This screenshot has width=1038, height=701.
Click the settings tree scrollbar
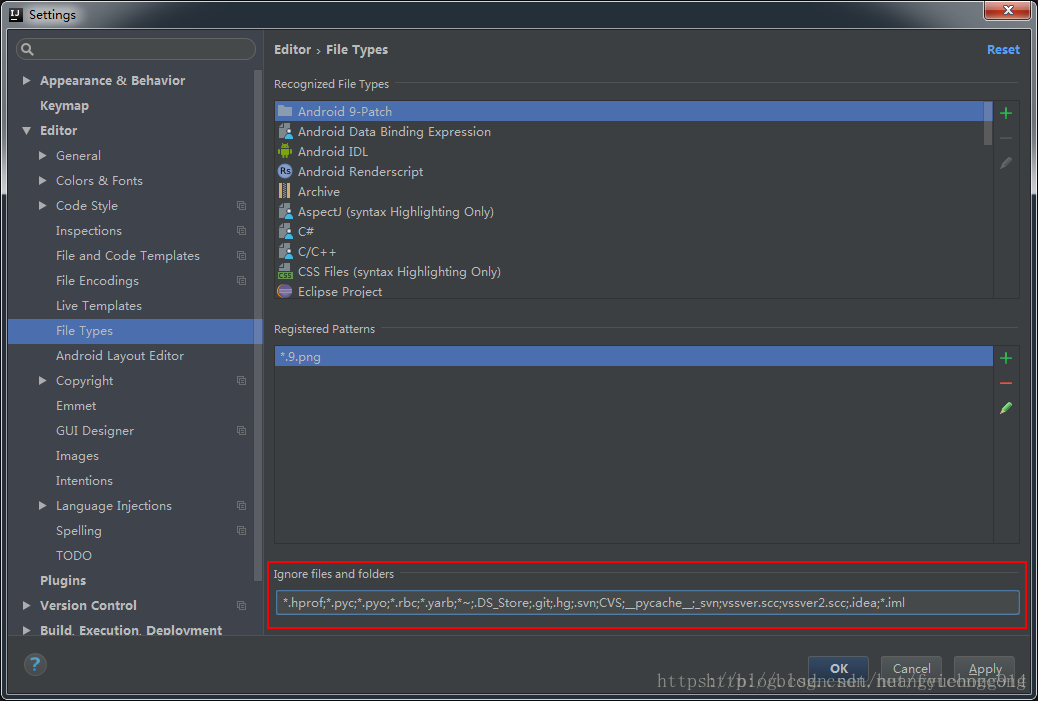pos(258,325)
